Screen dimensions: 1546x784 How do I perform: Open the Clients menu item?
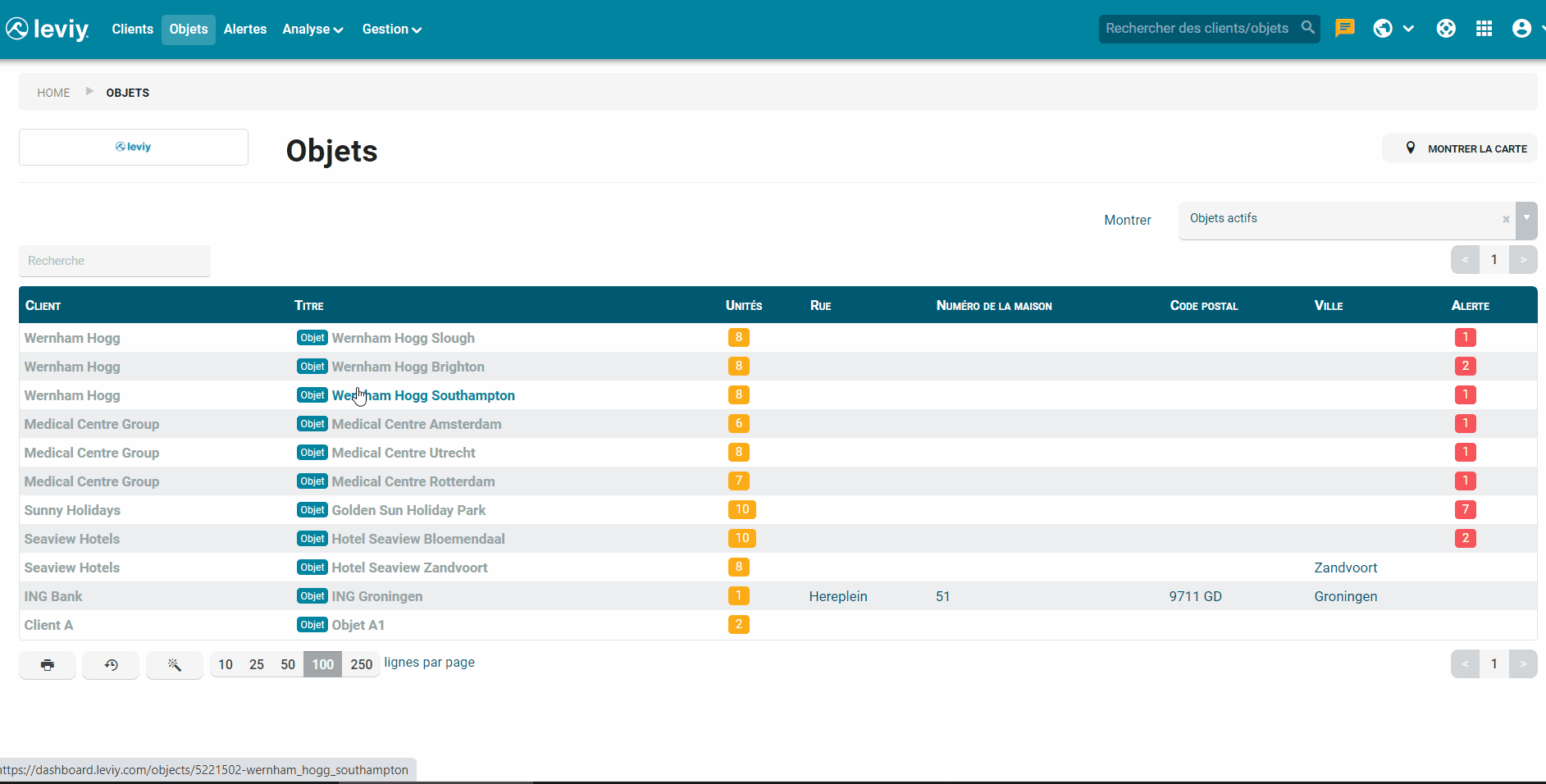[132, 30]
